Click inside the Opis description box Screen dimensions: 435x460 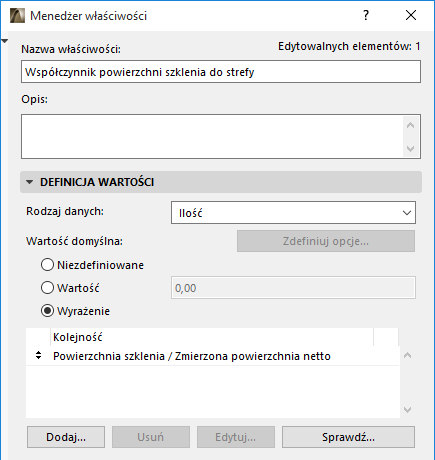pyautogui.click(x=212, y=136)
